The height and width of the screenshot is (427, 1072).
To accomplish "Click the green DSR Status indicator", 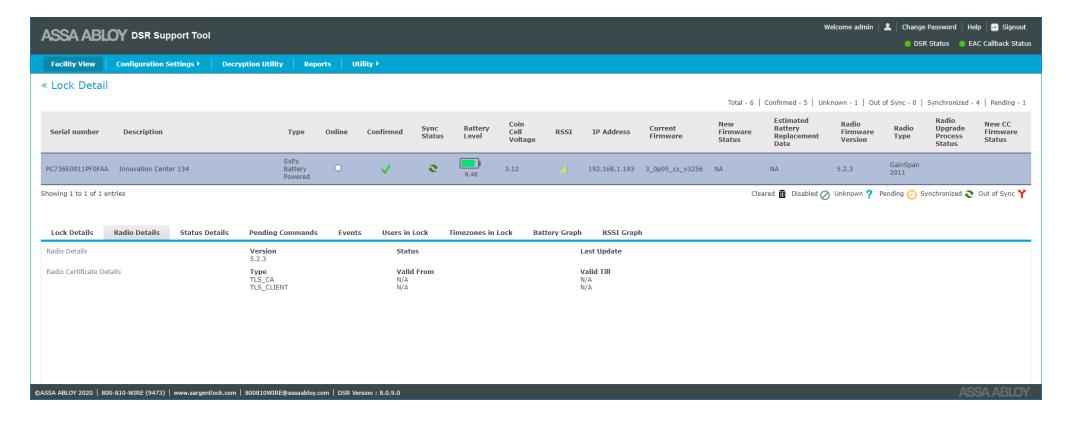I will 908,44.
